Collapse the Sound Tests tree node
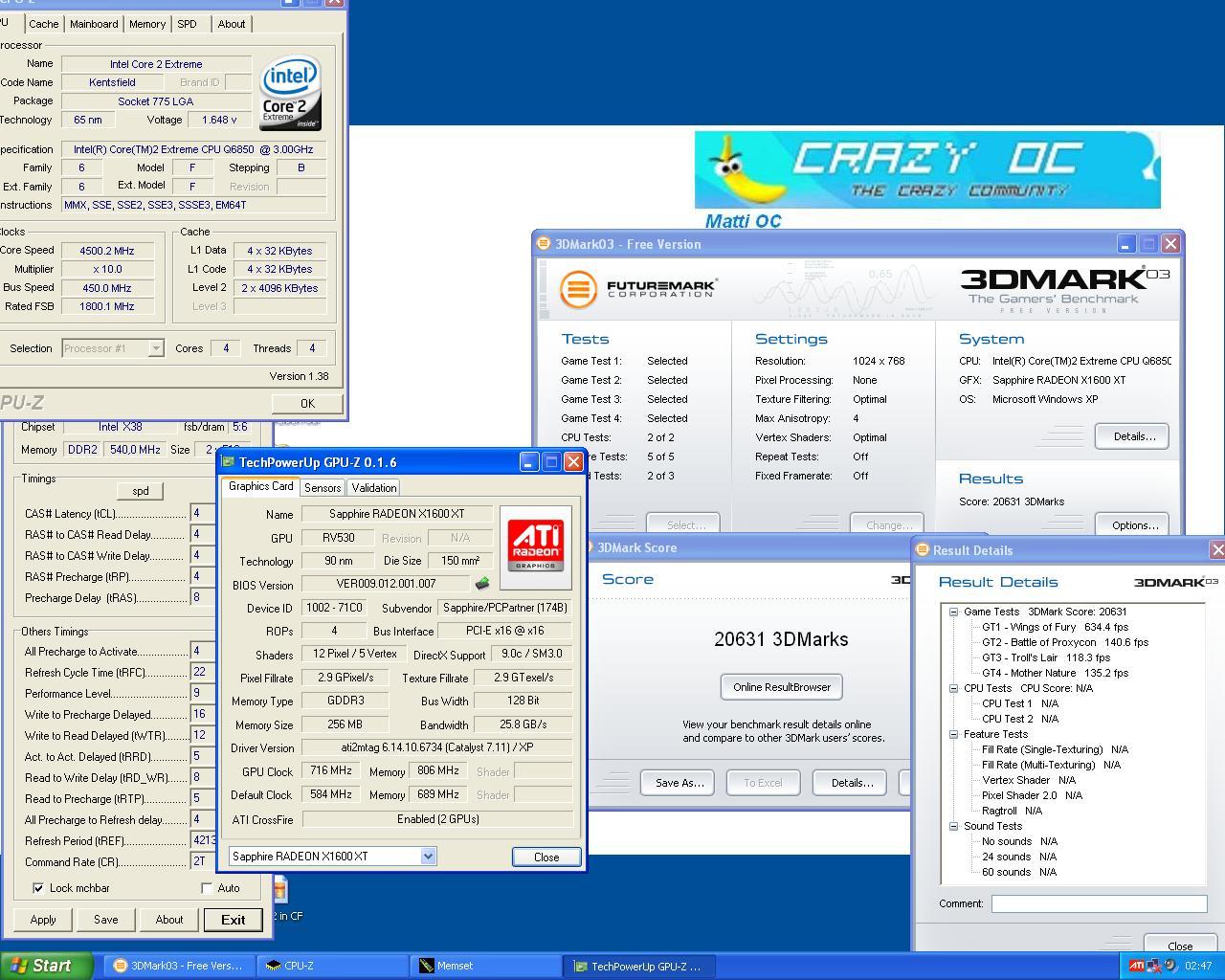The image size is (1225, 980). point(954,826)
